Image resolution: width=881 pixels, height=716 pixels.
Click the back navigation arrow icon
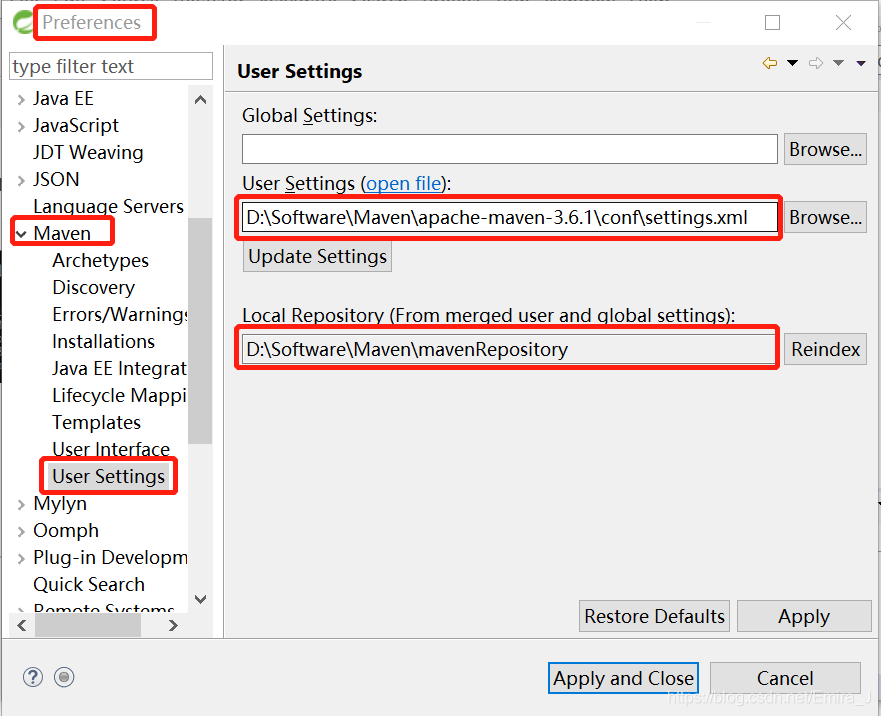[x=769, y=63]
